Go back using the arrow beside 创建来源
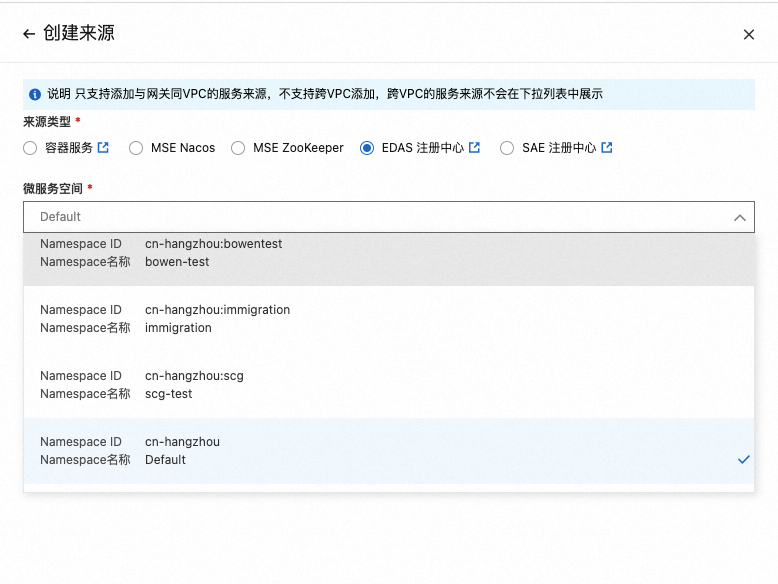Viewport: 778px width, 584px height. click(x=29, y=34)
